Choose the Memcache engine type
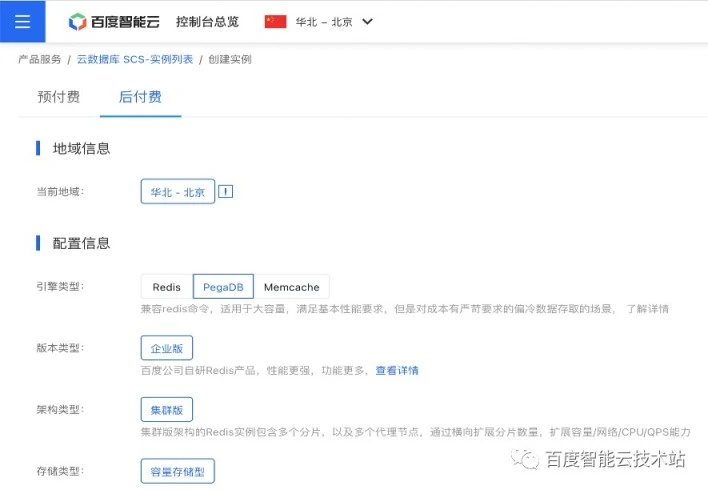Viewport: 708px width, 490px height. click(292, 287)
